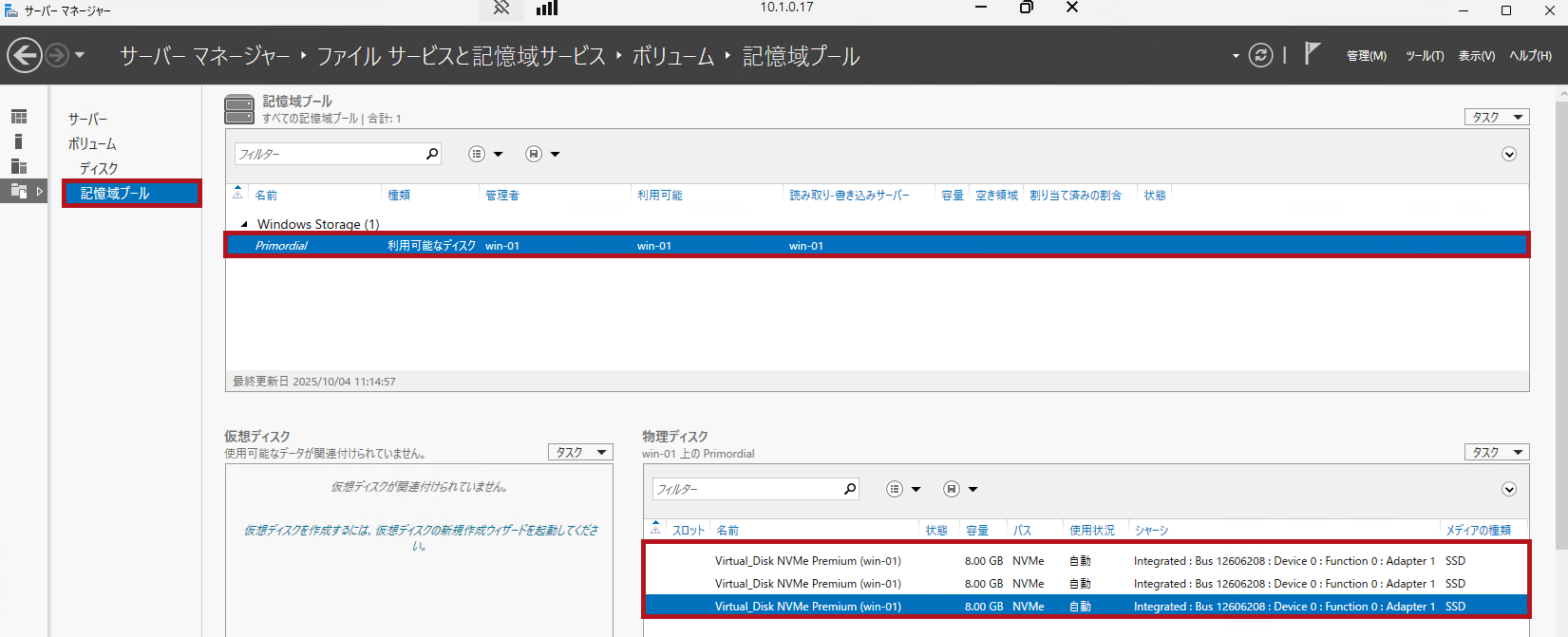Sort physical disks by メディアの種類 column
1568x637 pixels.
1478,531
